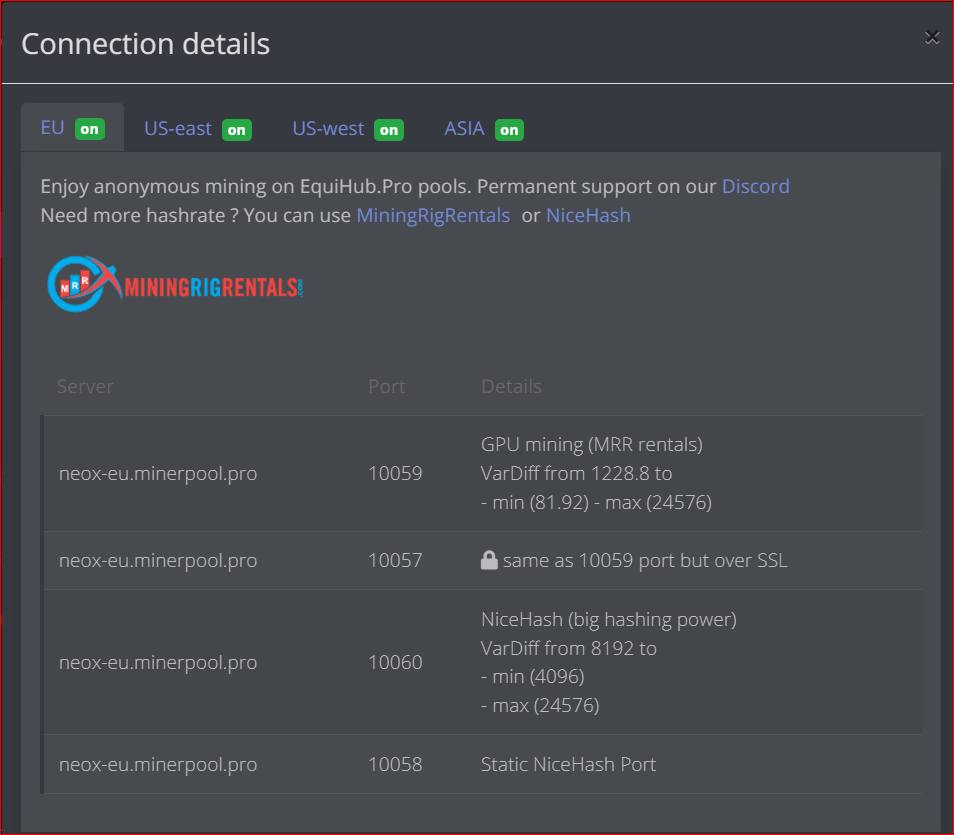
Task: Click the green 'on' badge next to EU
Action: [89, 129]
